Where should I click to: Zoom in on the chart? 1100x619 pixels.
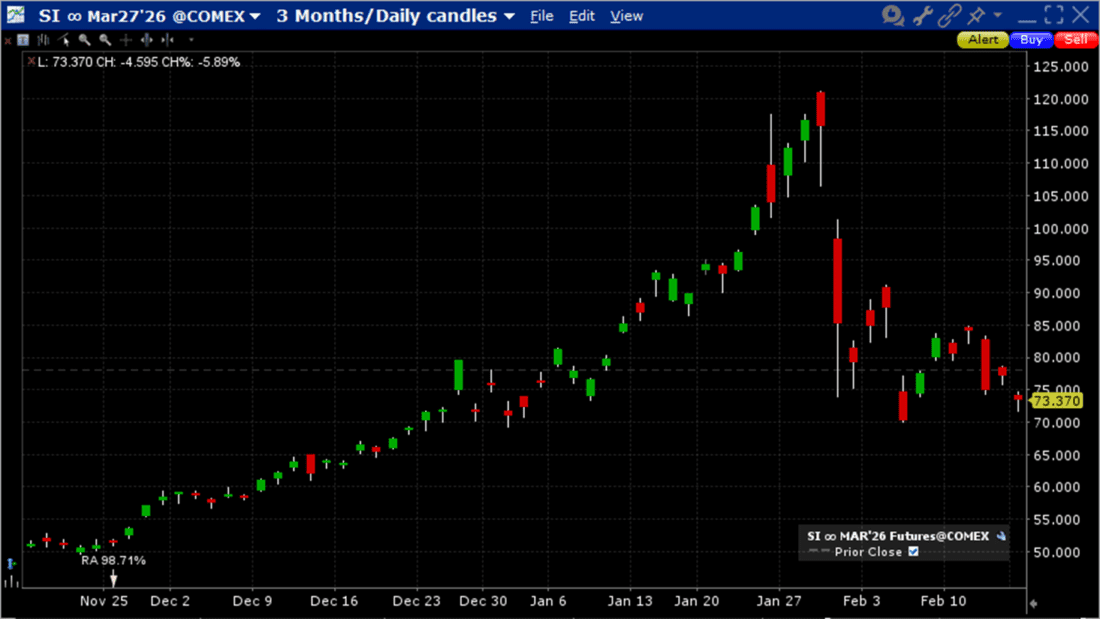click(x=83, y=39)
